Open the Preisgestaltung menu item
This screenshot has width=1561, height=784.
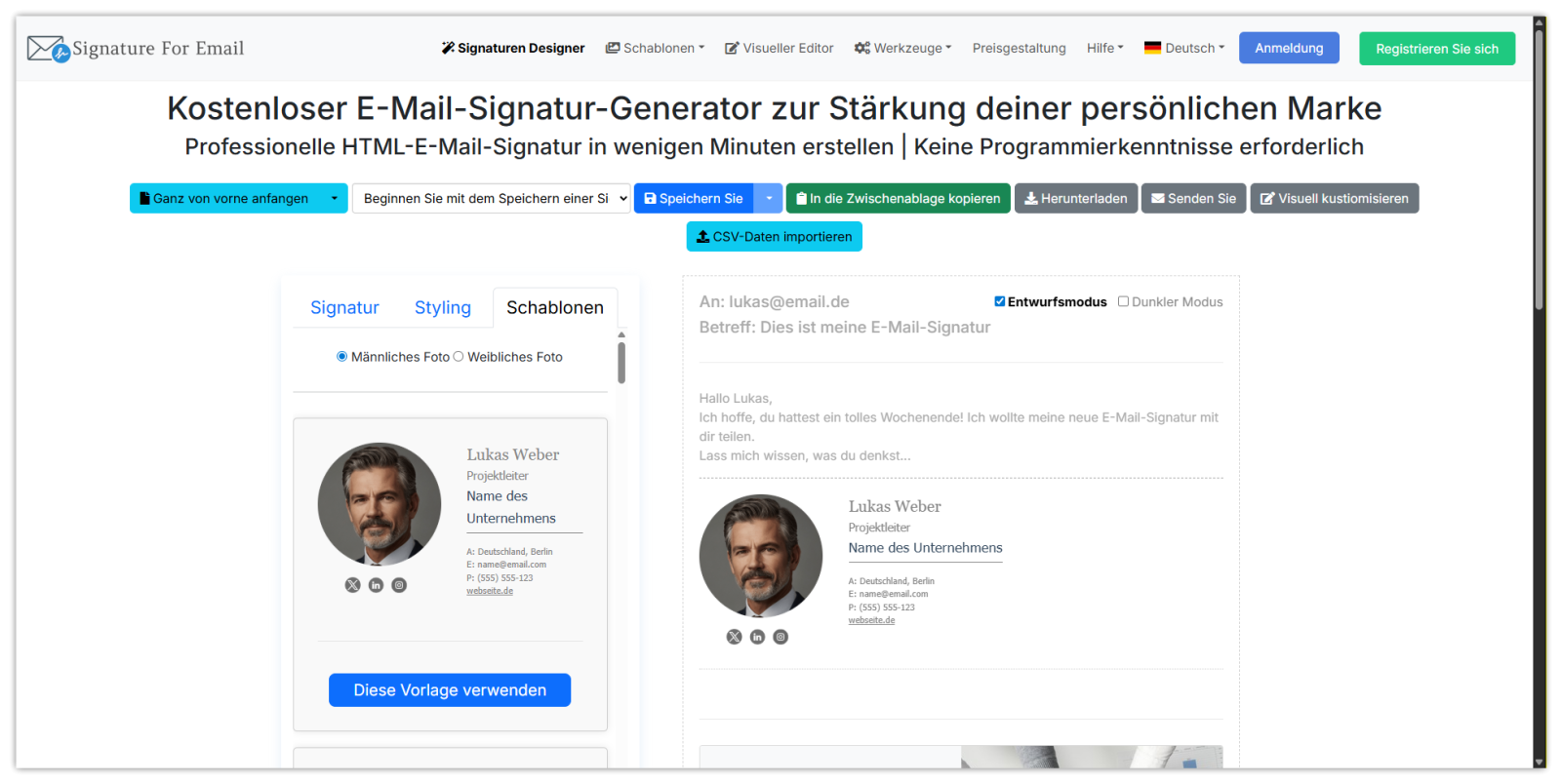click(1019, 47)
